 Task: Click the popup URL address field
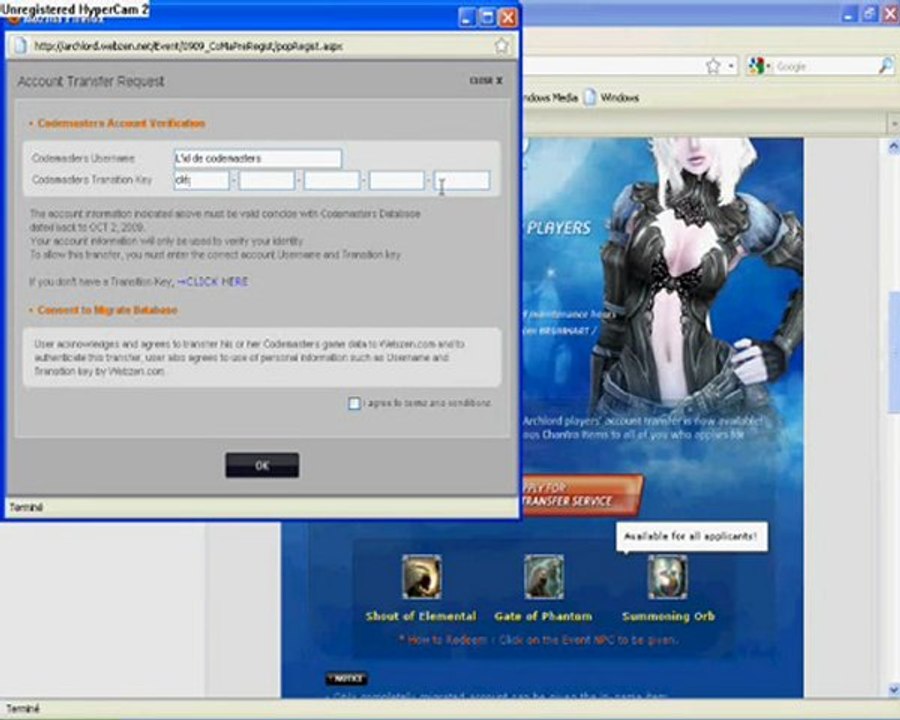pyautogui.click(x=261, y=46)
